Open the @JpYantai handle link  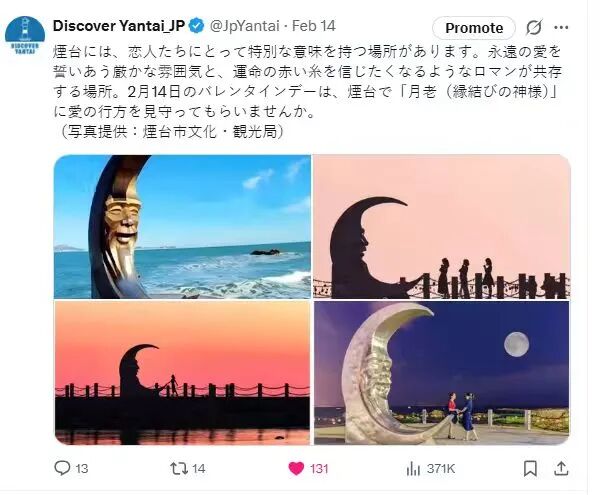[x=245, y=26]
